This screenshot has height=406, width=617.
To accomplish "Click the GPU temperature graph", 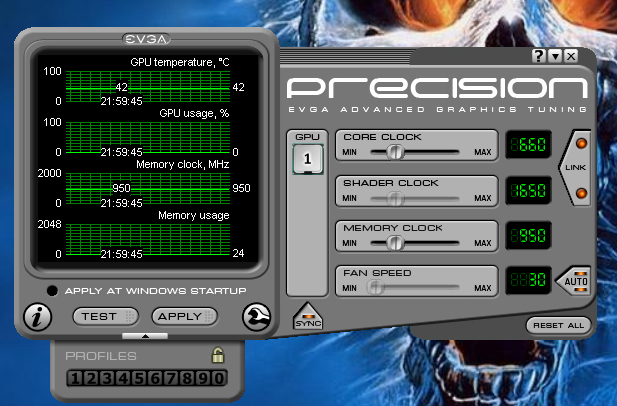I will pos(148,87).
